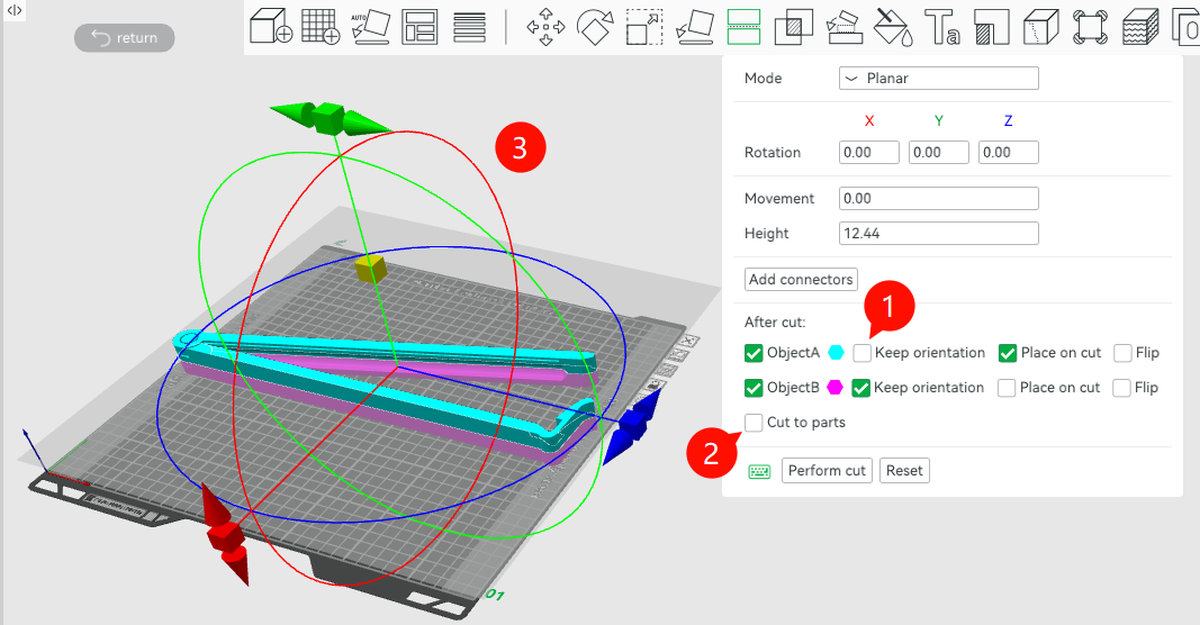Image resolution: width=1200 pixels, height=625 pixels.
Task: Click the hatched corner tool icon
Action: pyautogui.click(x=992, y=26)
